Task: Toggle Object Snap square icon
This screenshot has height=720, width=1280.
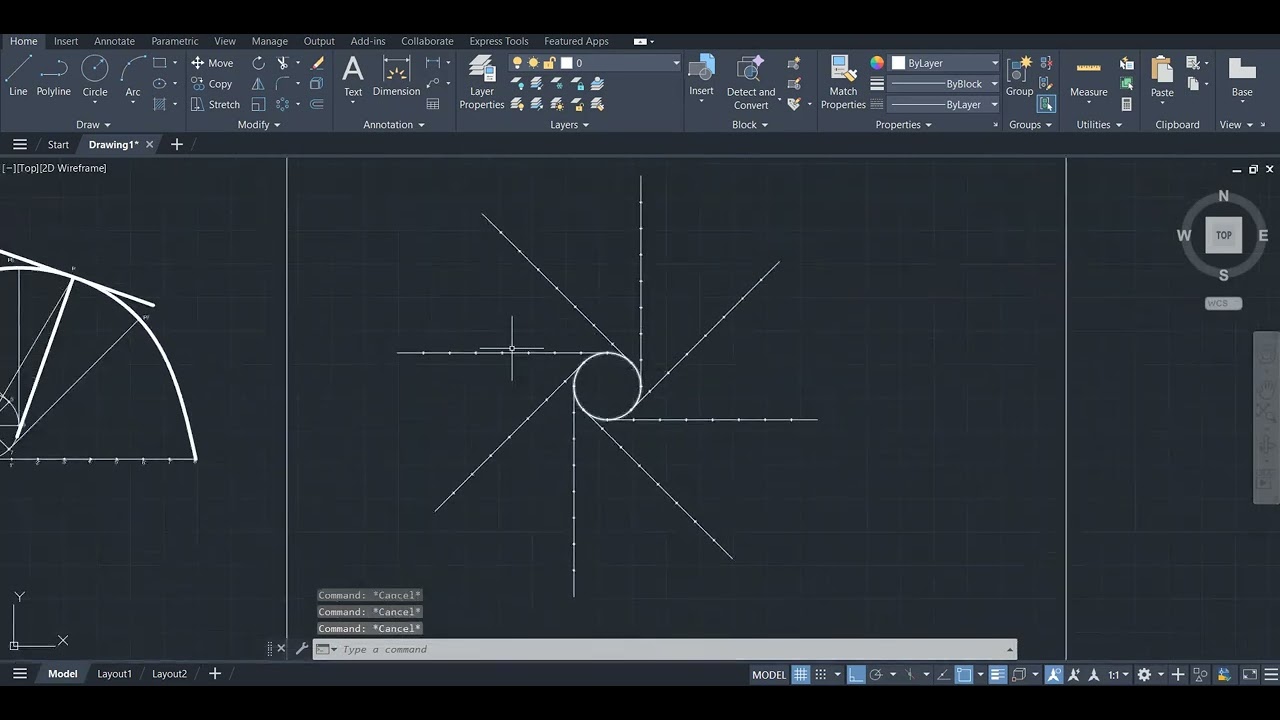Action: click(x=963, y=674)
